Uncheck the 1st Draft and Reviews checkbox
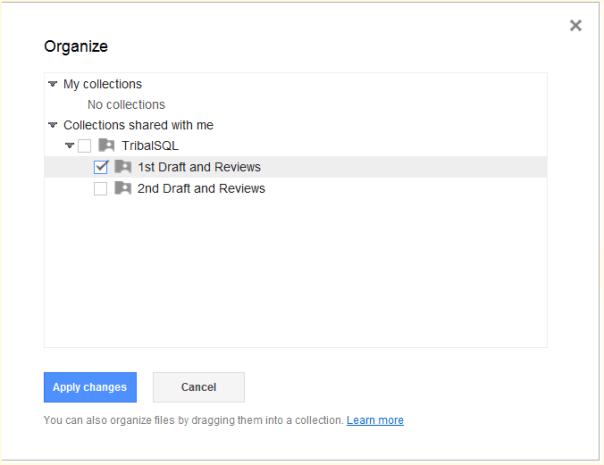 (100, 167)
